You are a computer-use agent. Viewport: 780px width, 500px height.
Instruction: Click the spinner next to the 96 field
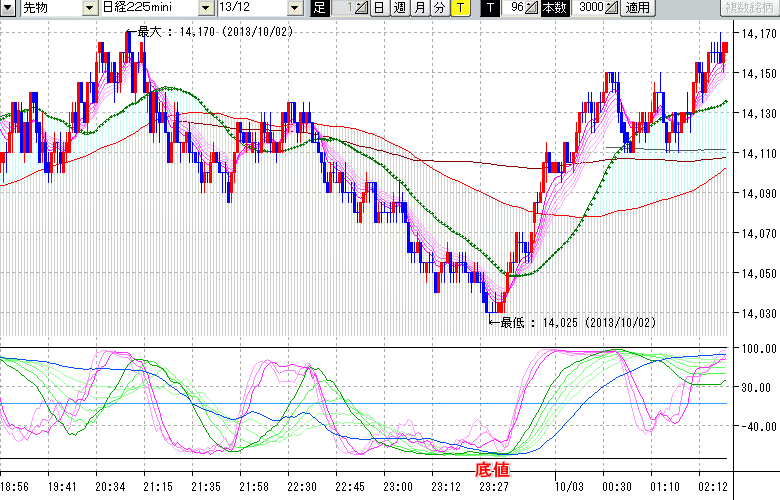point(532,8)
